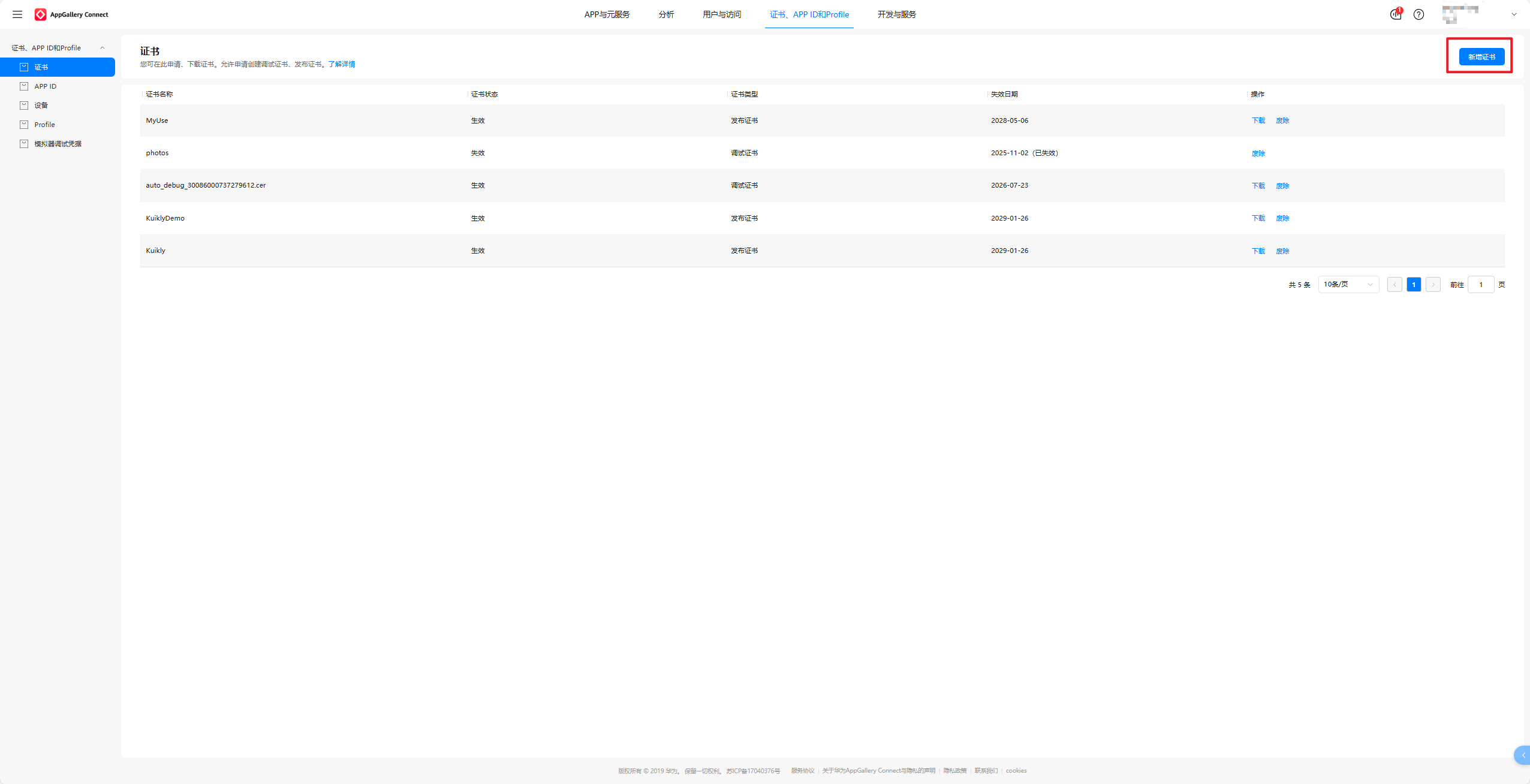The image size is (1530, 784).
Task: Collapse the 证书、APP ID和Profile sidebar group
Action: [102, 48]
